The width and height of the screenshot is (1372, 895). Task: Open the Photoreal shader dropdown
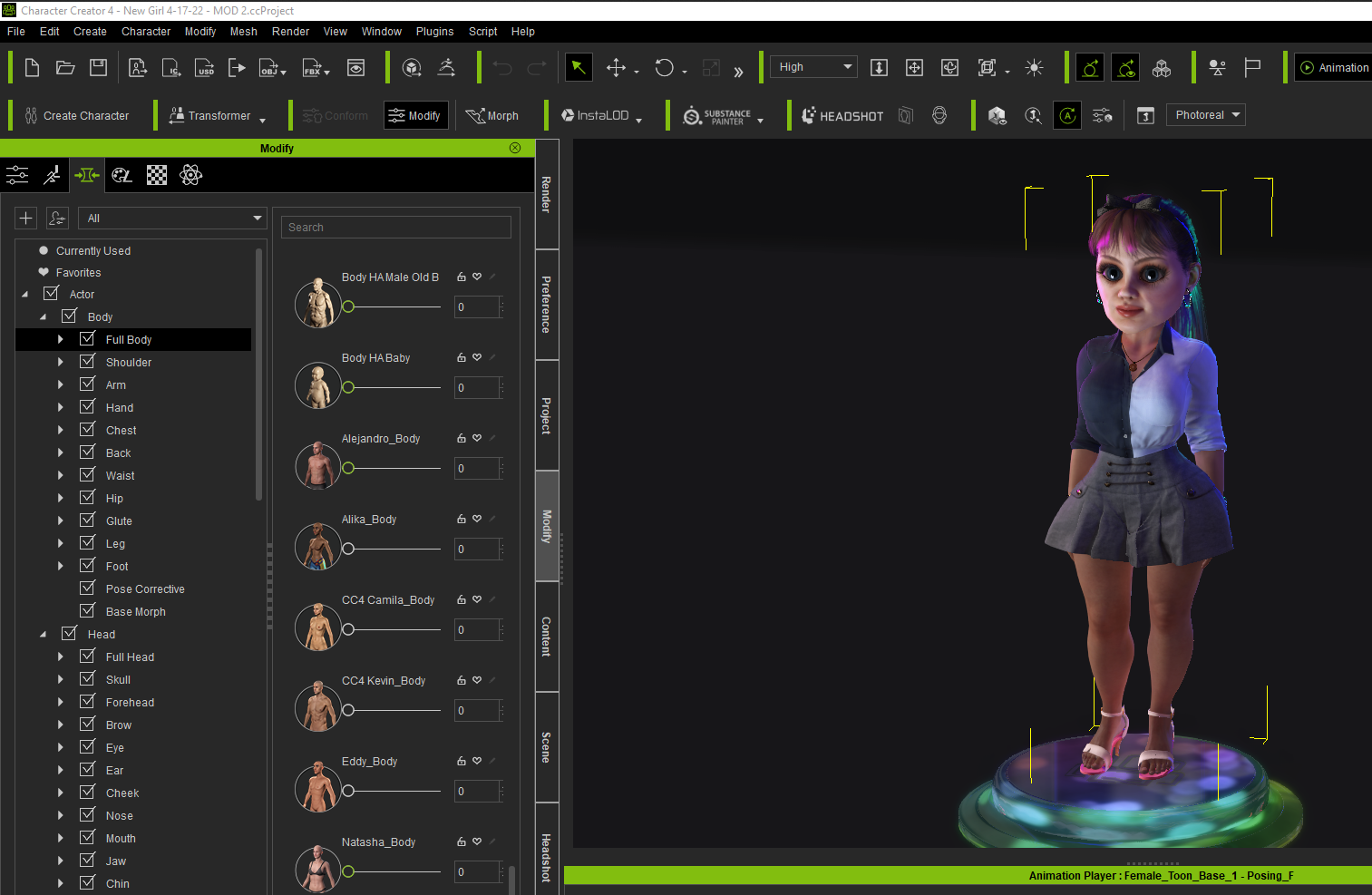[x=1205, y=115]
